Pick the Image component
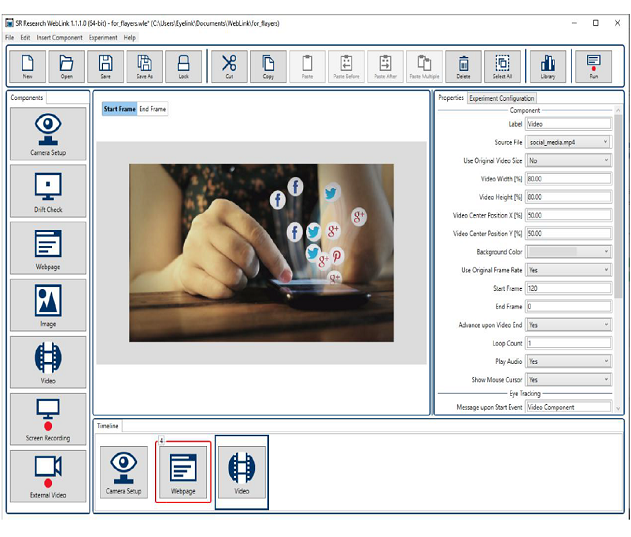The width and height of the screenshot is (631, 537). pyautogui.click(x=48, y=305)
